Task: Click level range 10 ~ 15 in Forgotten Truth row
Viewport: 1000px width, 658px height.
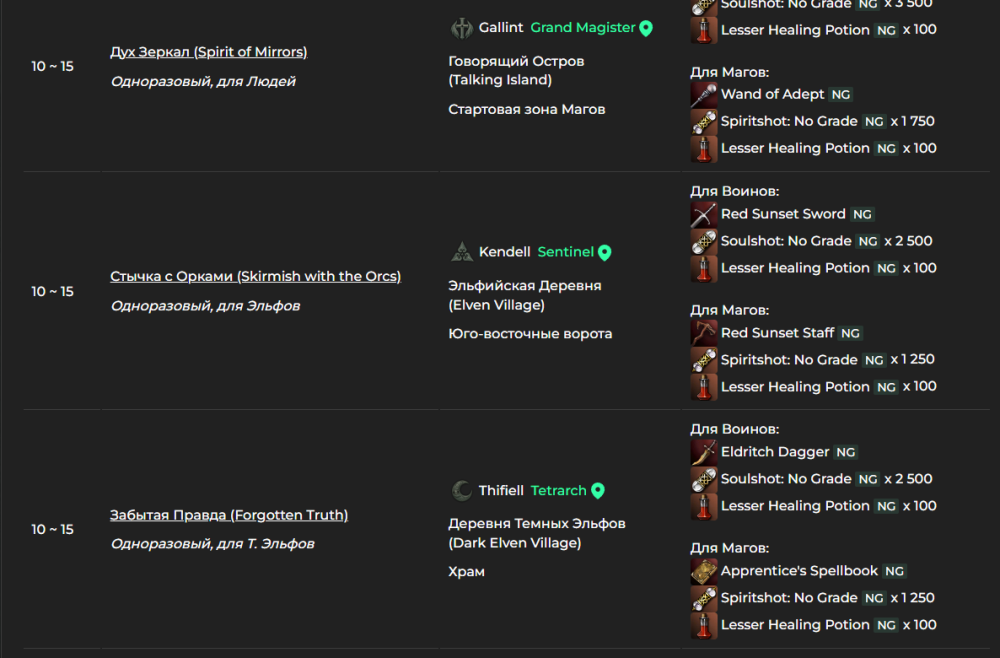Action: click(52, 529)
